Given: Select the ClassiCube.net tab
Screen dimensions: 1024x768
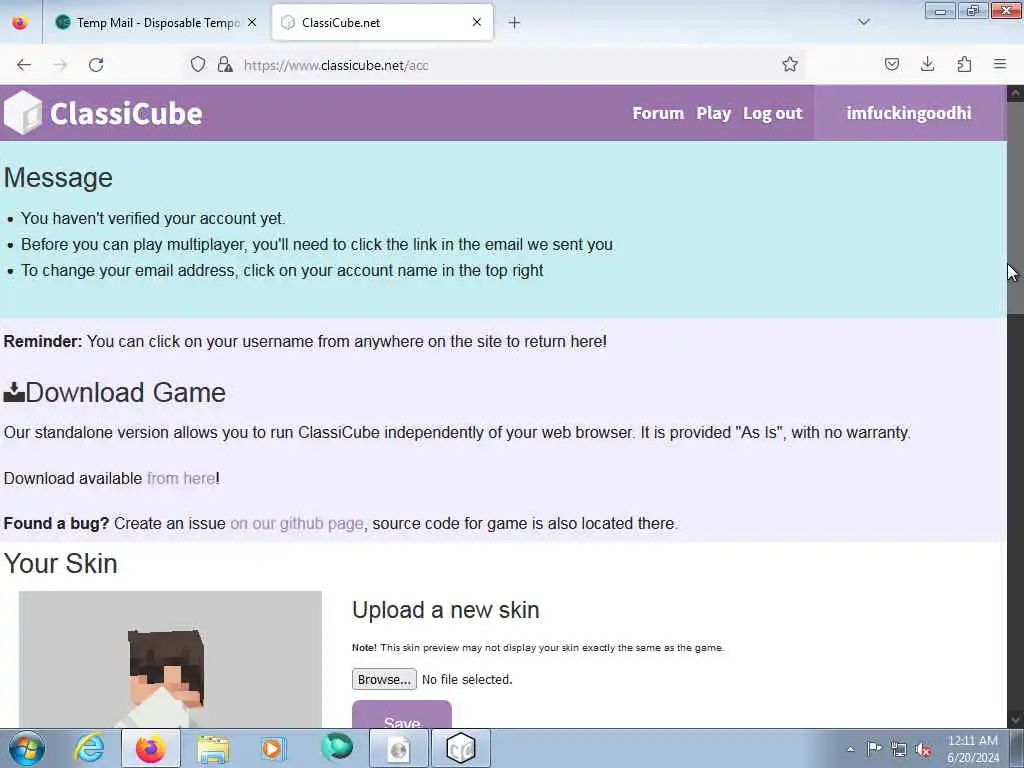Looking at the screenshot, I should point(382,22).
